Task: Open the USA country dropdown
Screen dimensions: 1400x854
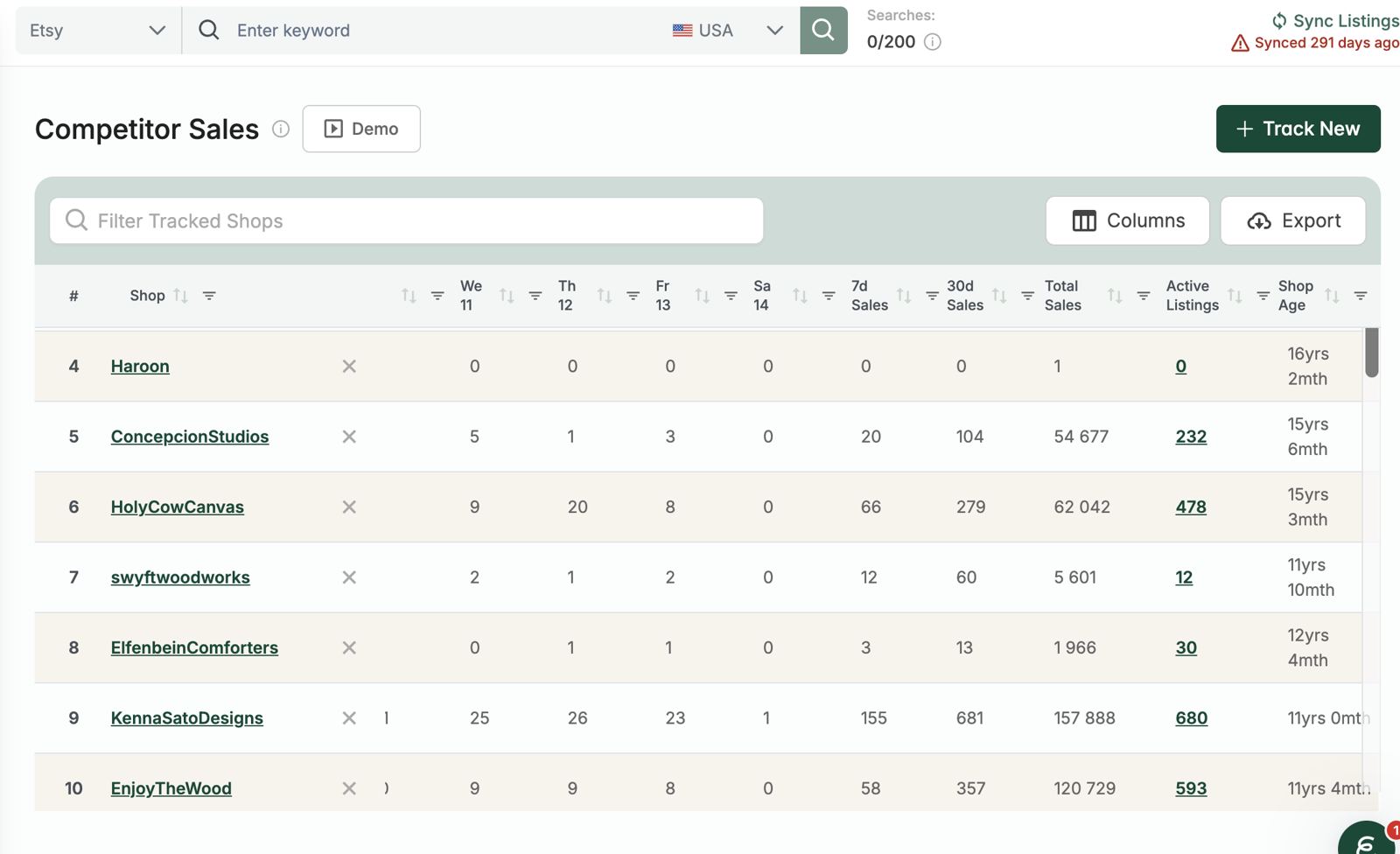Action: point(728,31)
